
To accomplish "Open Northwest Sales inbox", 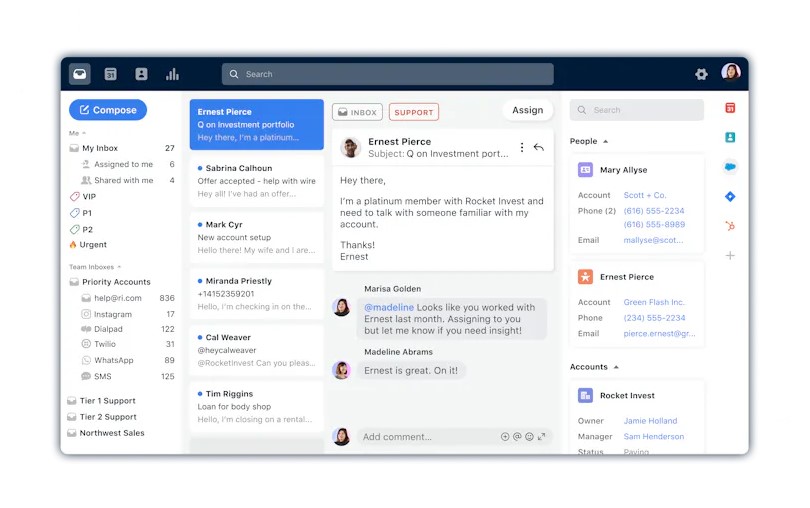I will 106,433.
